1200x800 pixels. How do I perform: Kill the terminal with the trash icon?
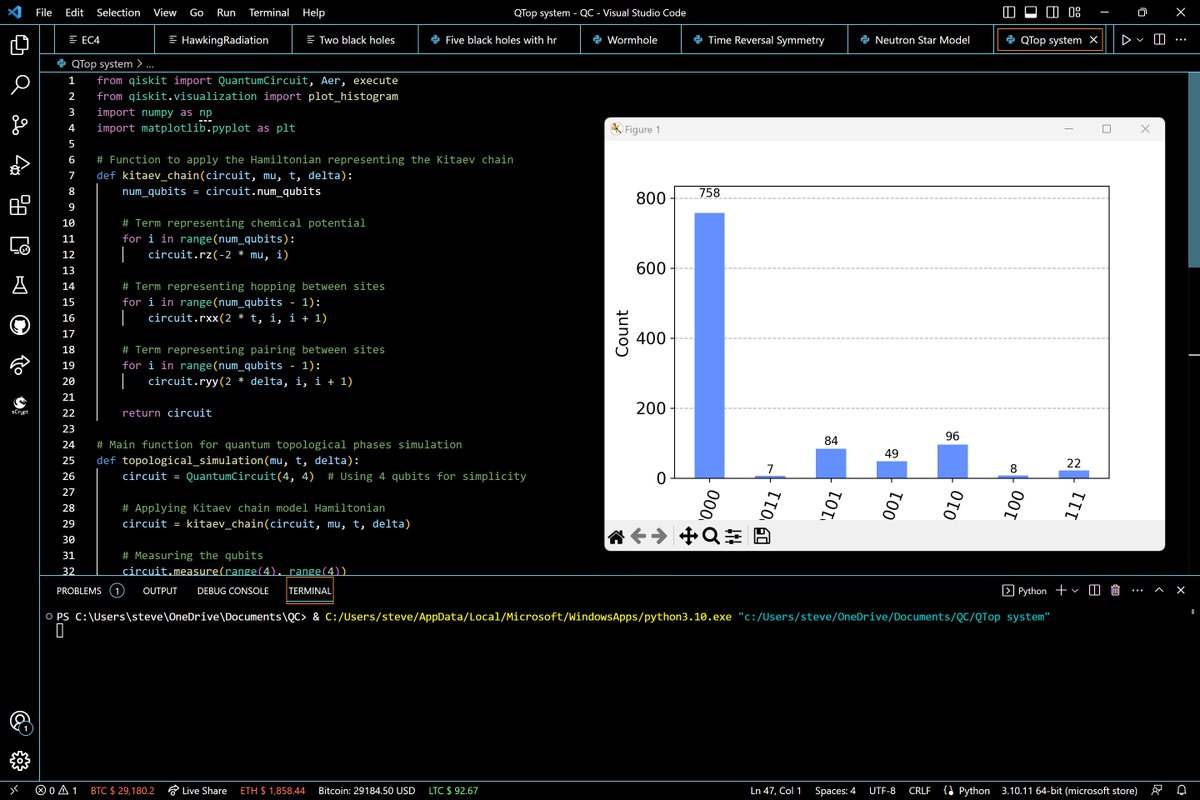coord(1115,591)
